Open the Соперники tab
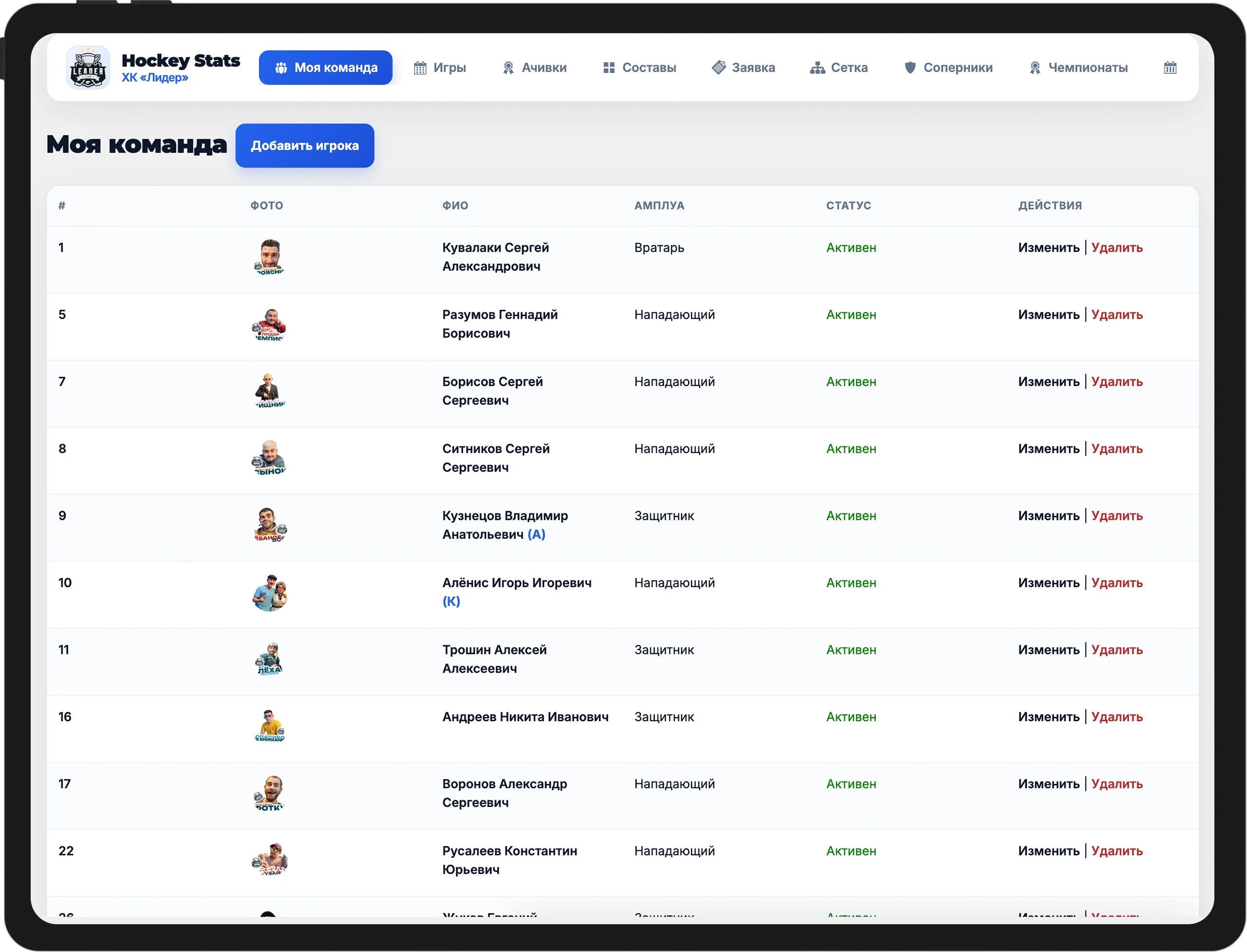Image resolution: width=1247 pixels, height=952 pixels. click(948, 68)
